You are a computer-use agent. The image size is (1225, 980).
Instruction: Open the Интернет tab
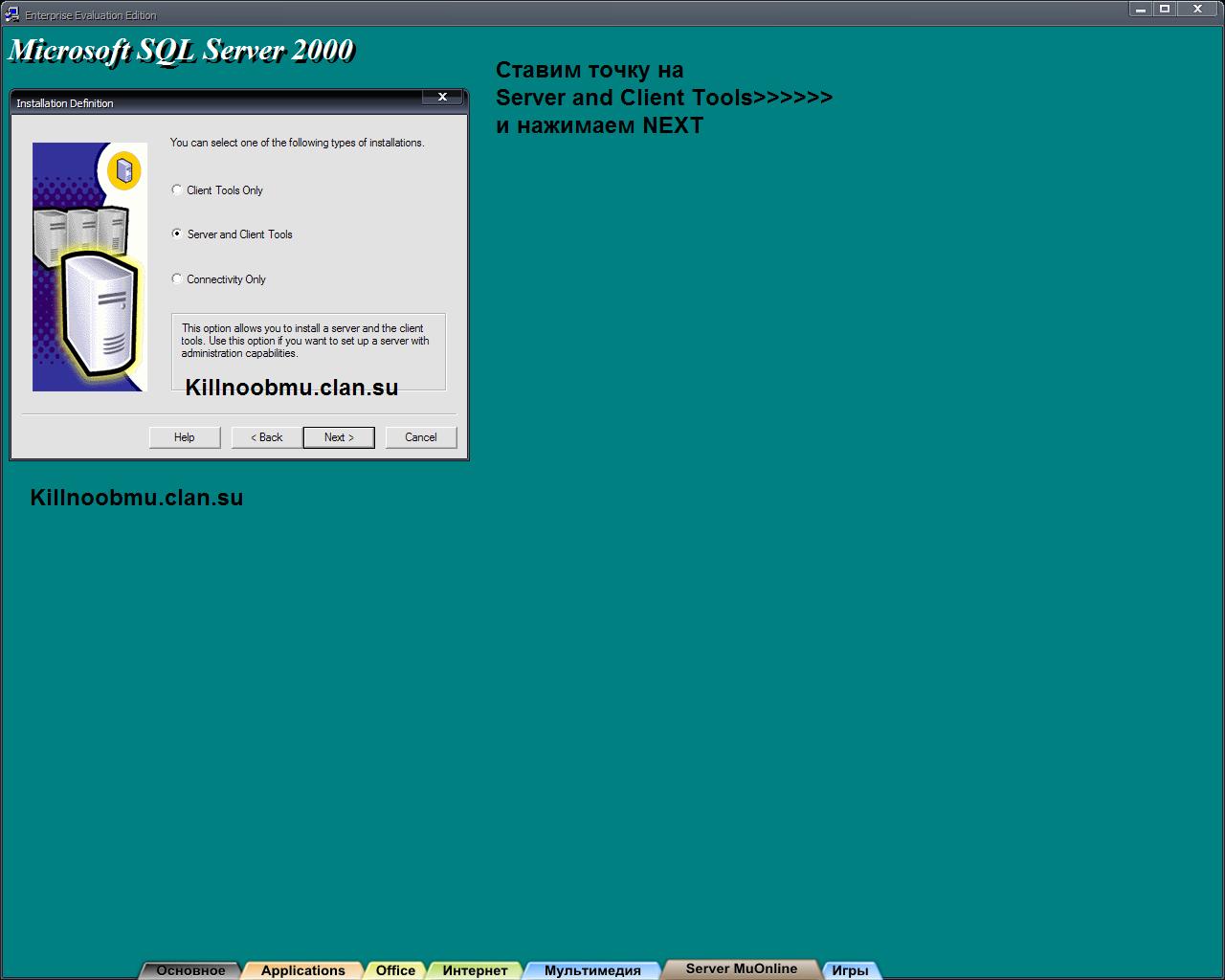475,970
